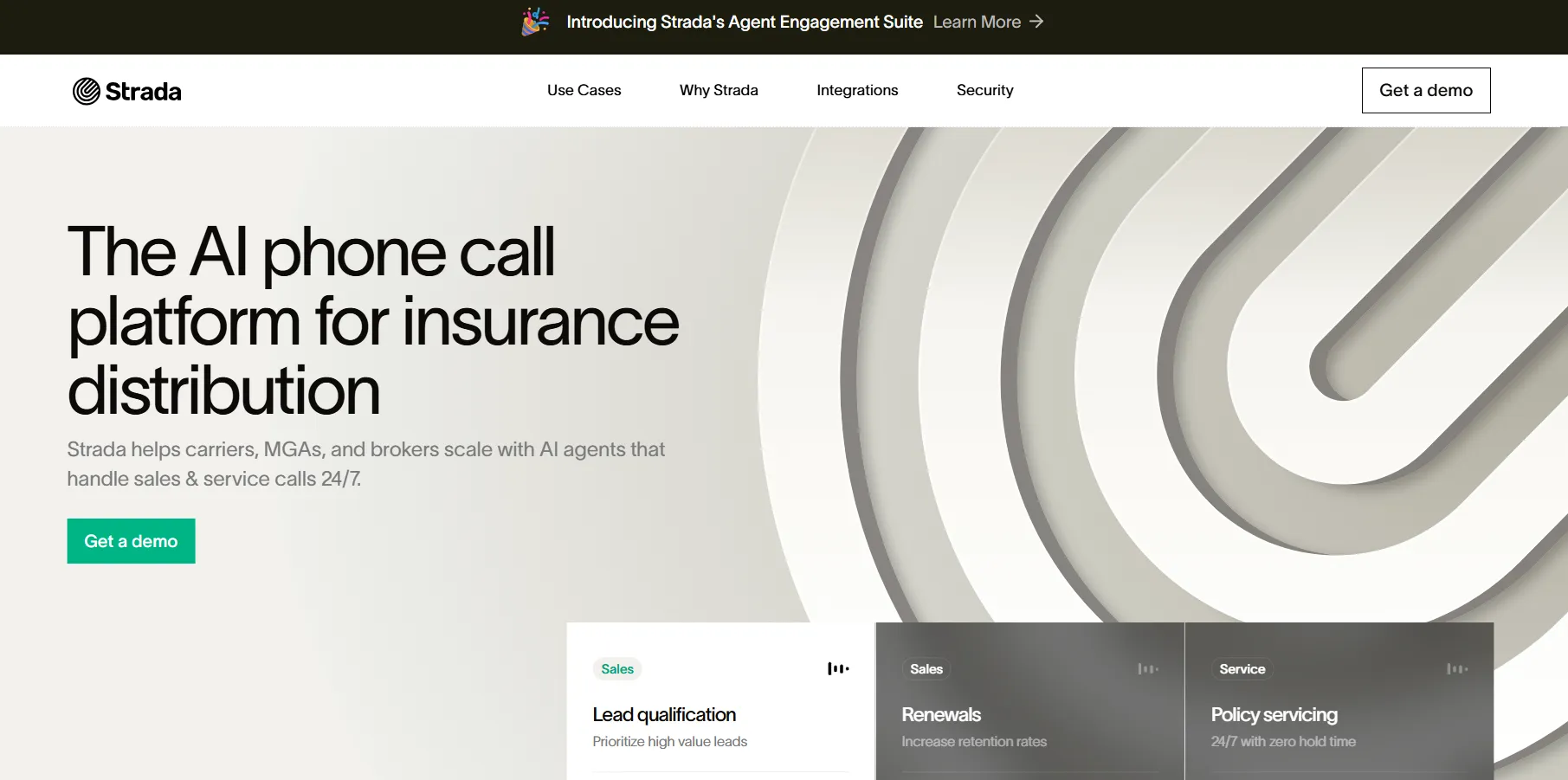Open the Why Strada menu item
1568x780 pixels.
[719, 90]
